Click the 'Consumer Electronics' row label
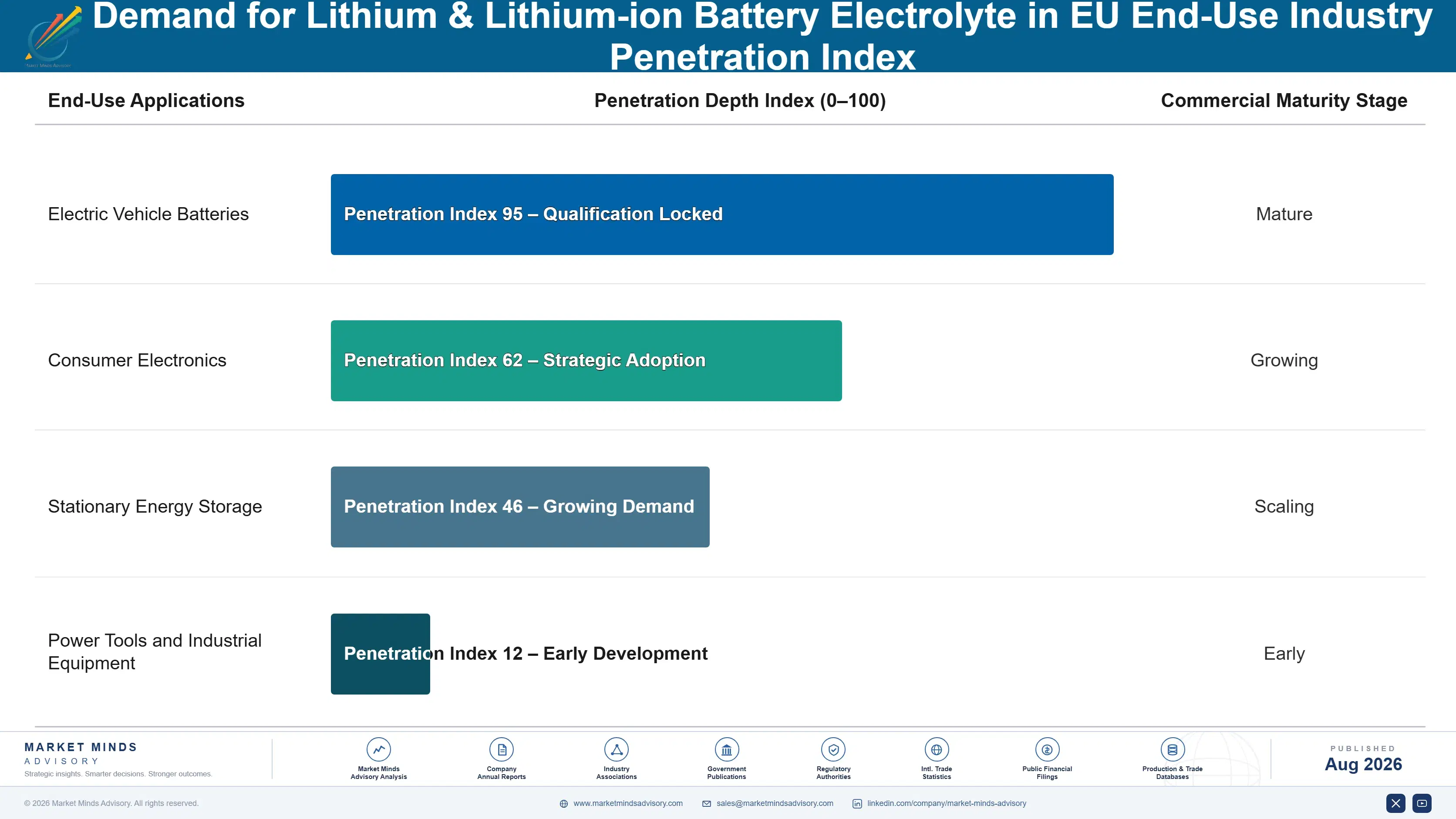This screenshot has height=819, width=1456. 137,360
